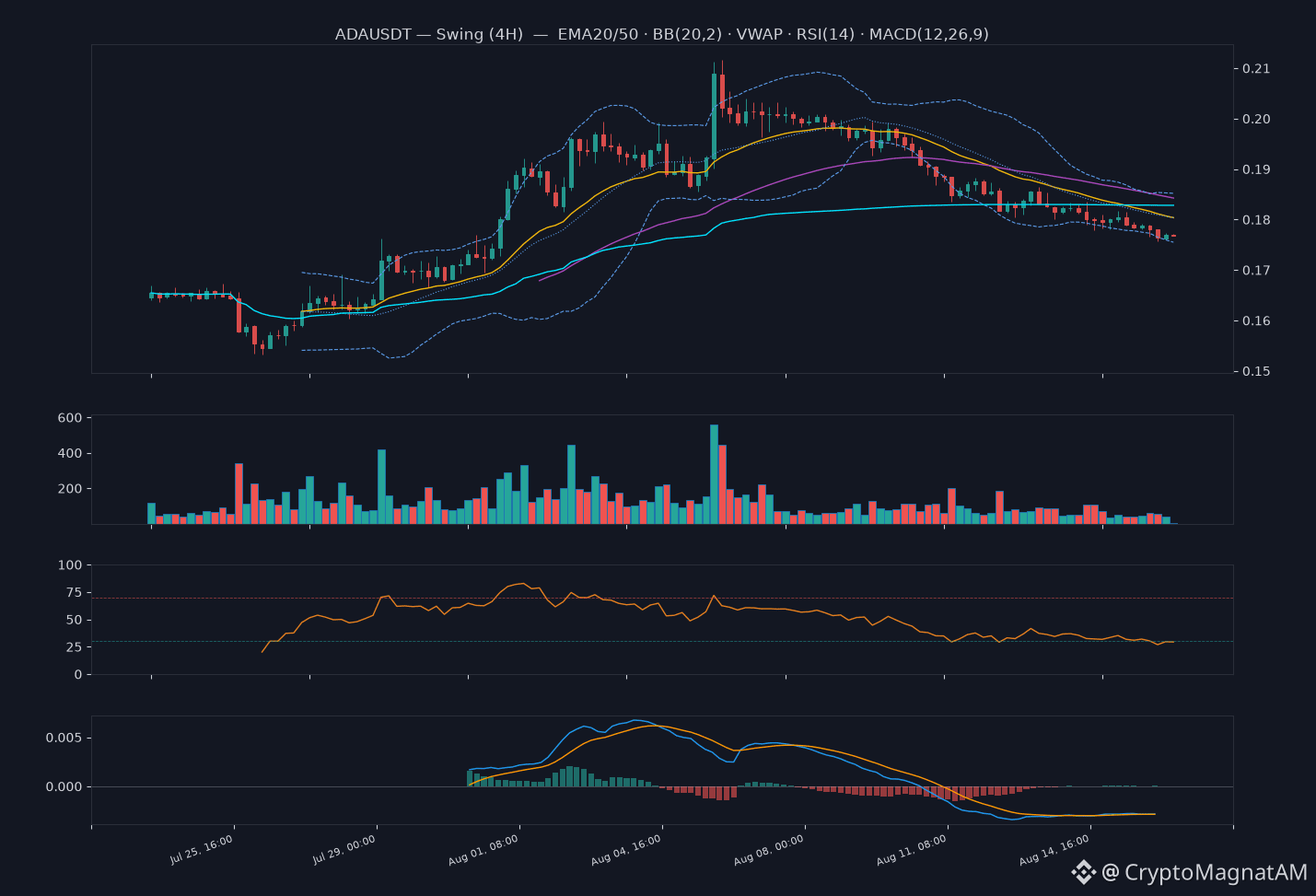Select the Aug 11, 08:00 date label
The image size is (1316, 896).
[x=914, y=850]
